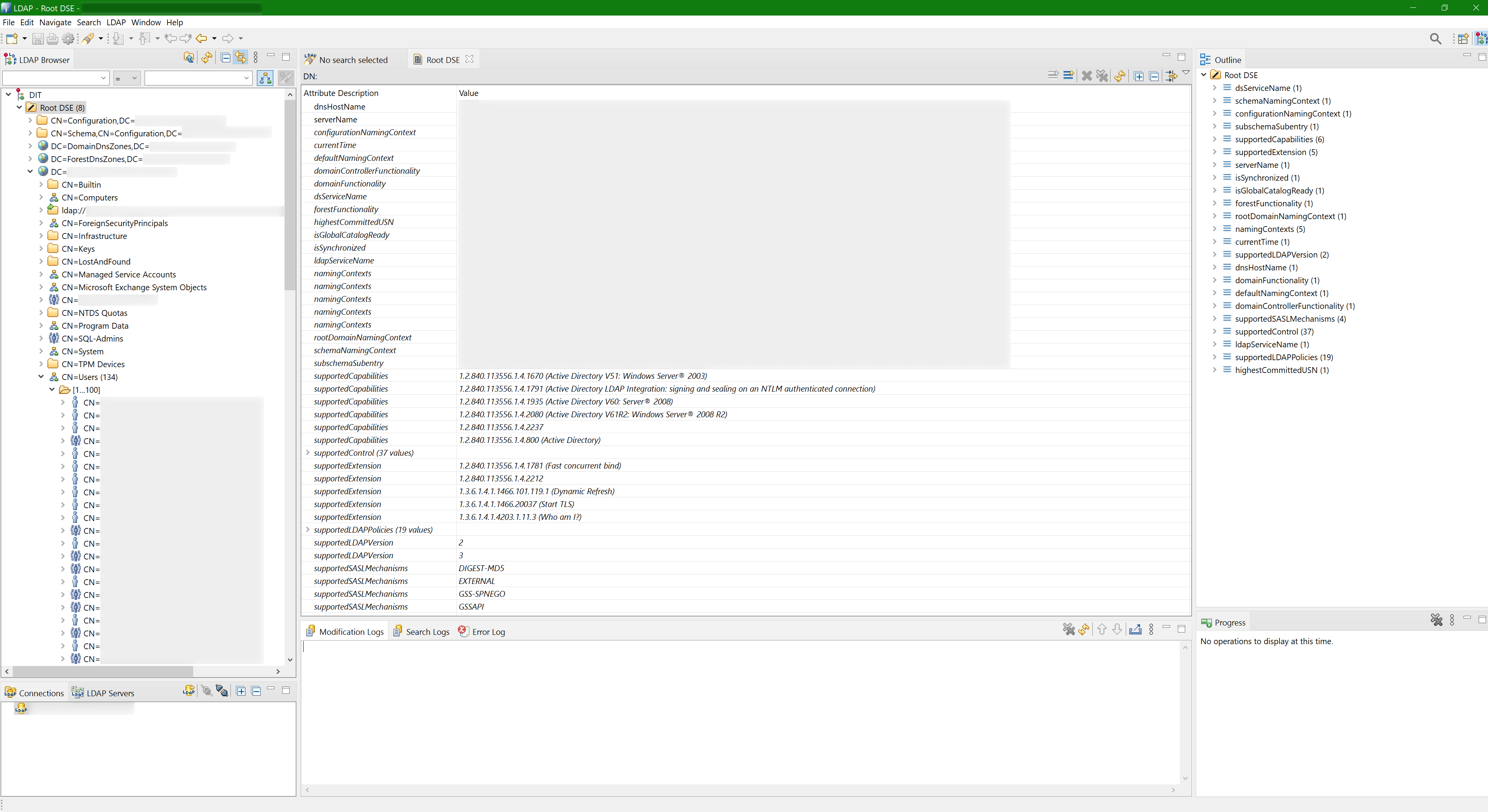Export logs from the Modification Logs toolbar
Screen dimensions: 1488x812
pyautogui.click(x=1136, y=629)
